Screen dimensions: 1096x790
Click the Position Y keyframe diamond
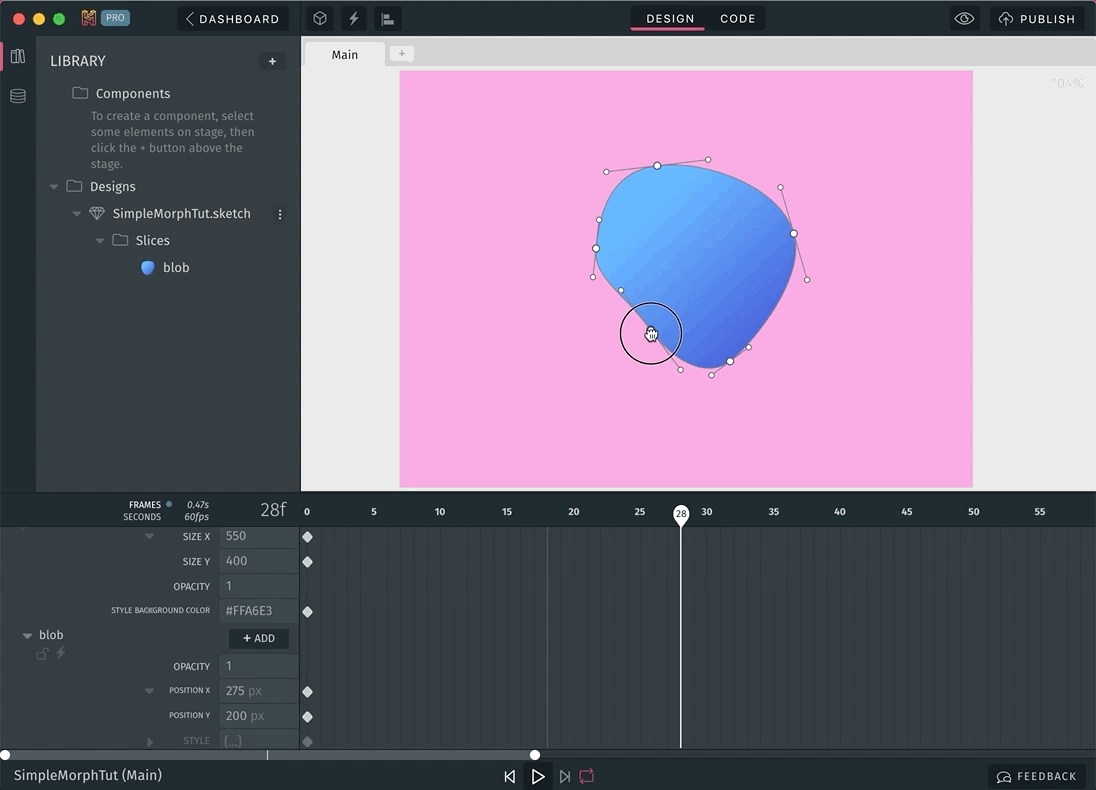coord(308,717)
